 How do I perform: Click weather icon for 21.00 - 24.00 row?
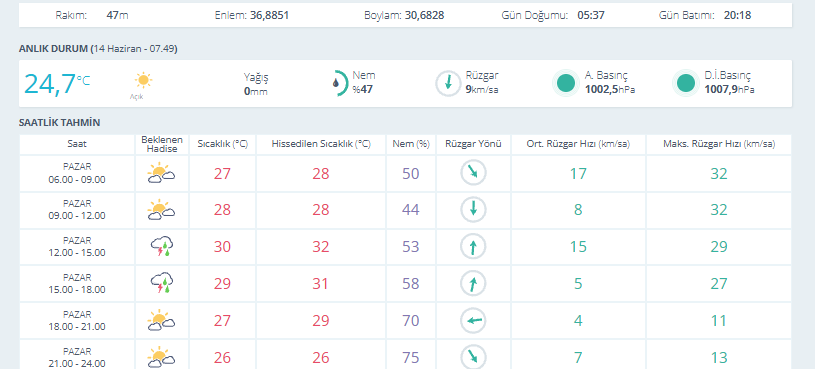point(161,358)
